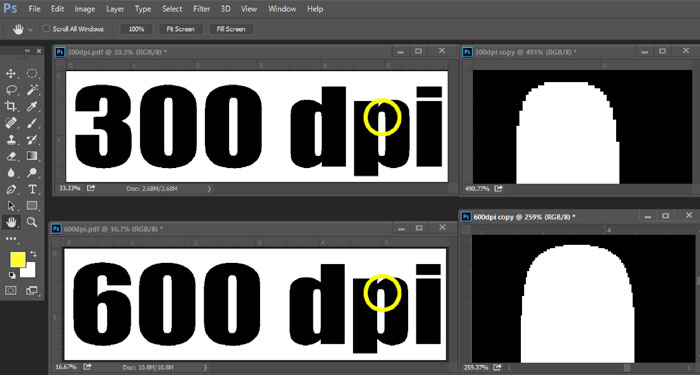Collapse the toolbox with double-arrow icon
The width and height of the screenshot is (700, 375).
click(x=28, y=51)
